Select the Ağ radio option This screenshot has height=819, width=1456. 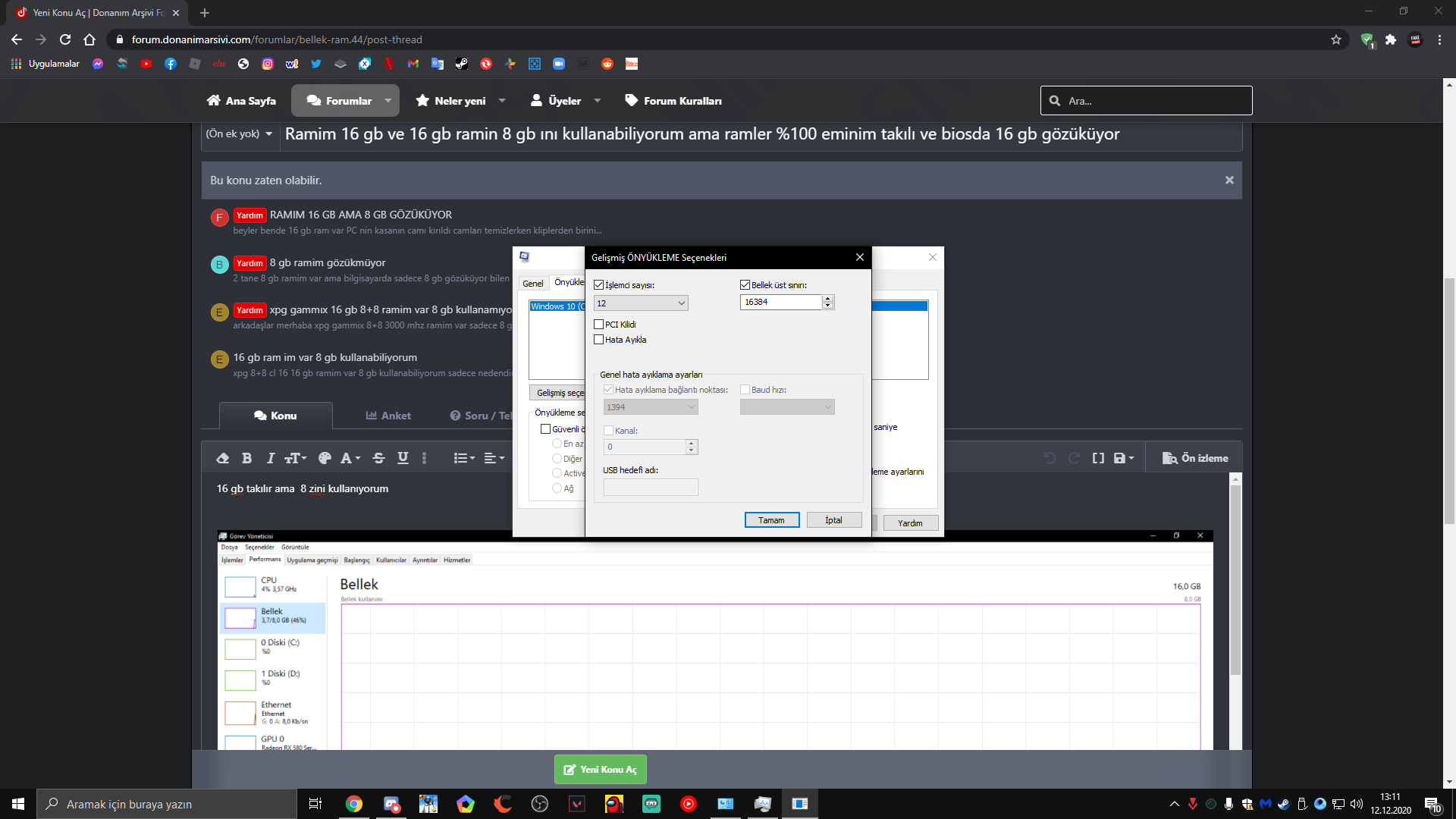pyautogui.click(x=557, y=488)
